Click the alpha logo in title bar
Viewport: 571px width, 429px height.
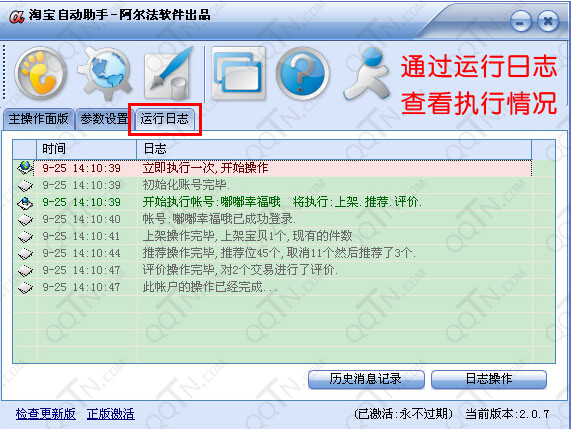17,16
